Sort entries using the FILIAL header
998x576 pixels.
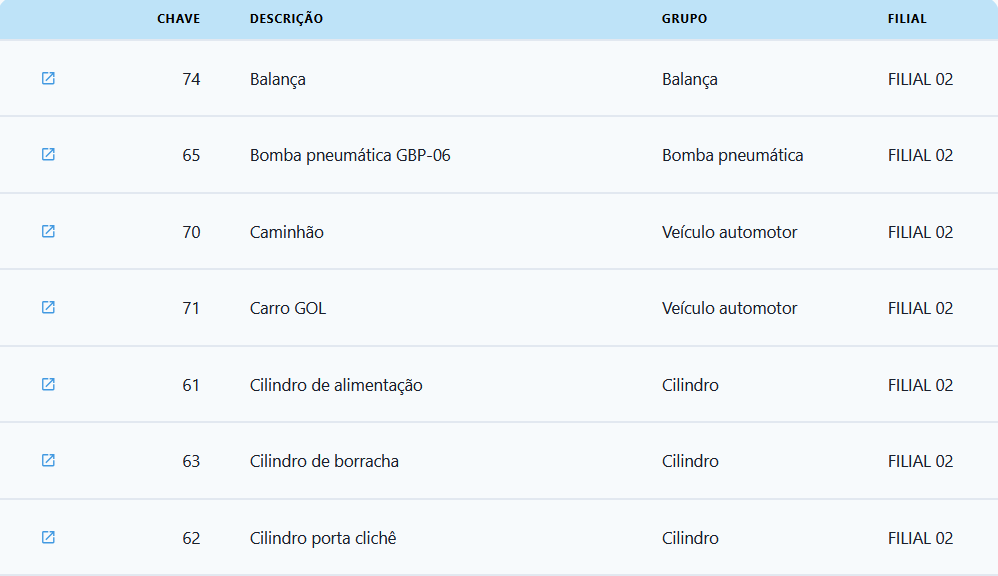[x=908, y=18]
